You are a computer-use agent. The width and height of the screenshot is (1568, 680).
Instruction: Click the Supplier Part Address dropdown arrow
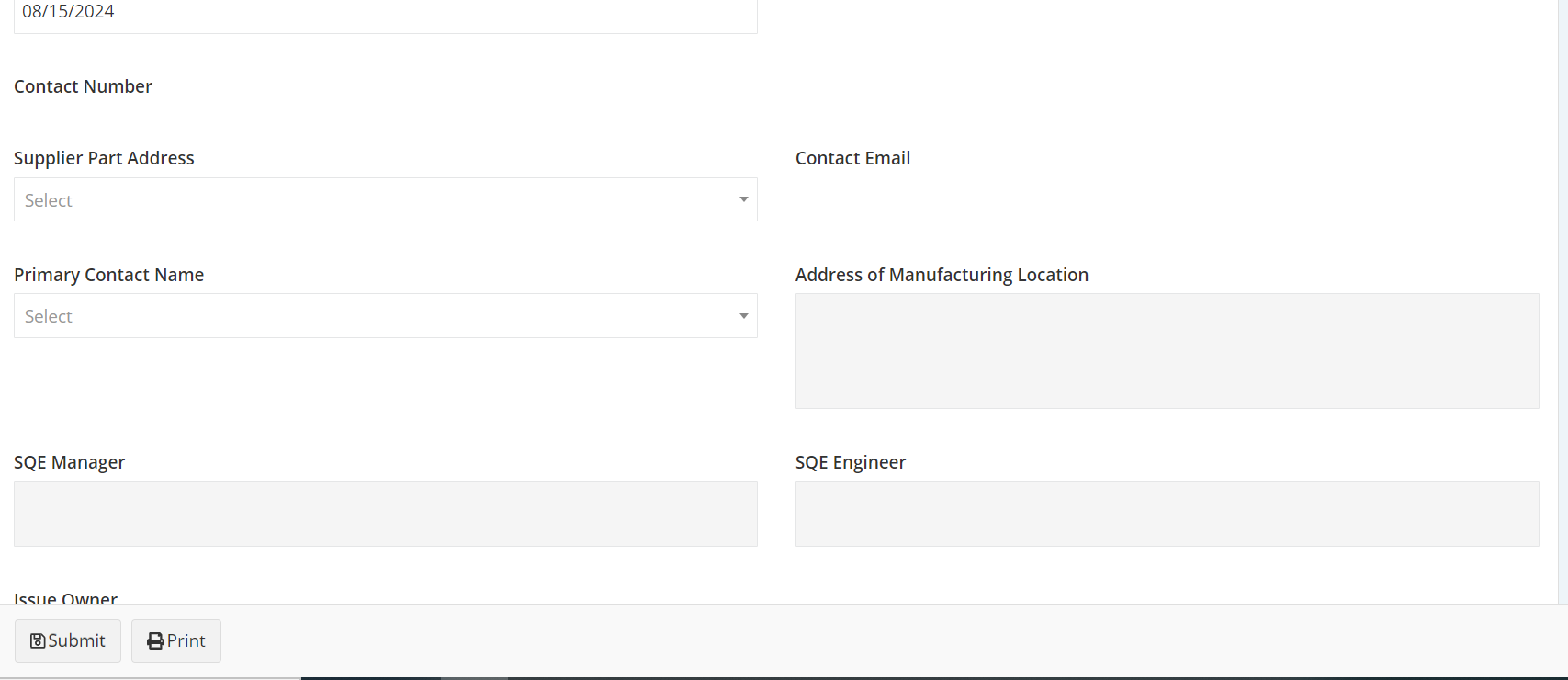click(x=744, y=199)
